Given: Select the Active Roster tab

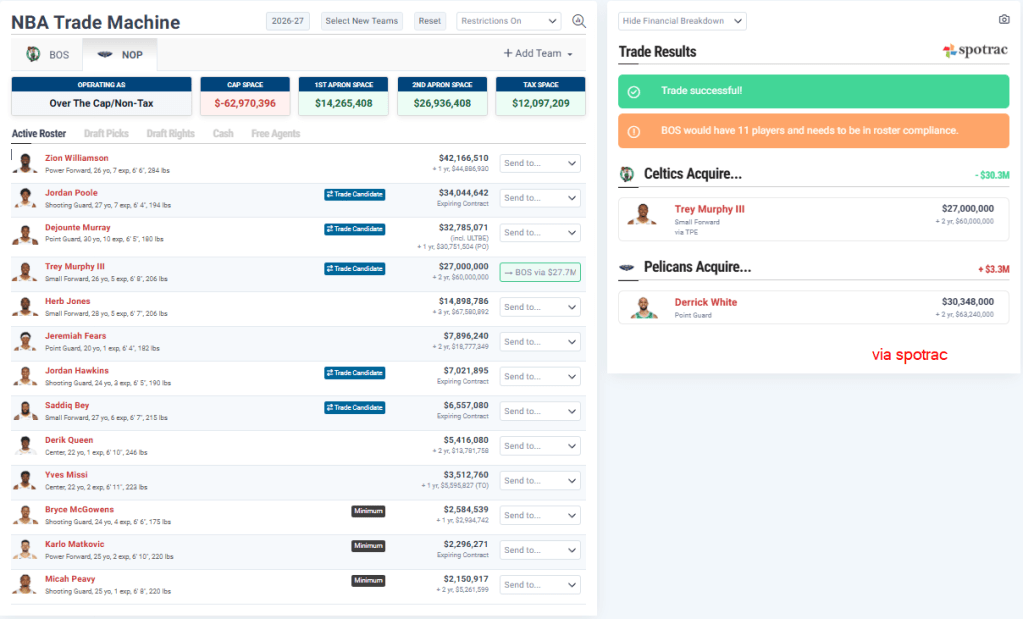Looking at the screenshot, I should point(38,134).
